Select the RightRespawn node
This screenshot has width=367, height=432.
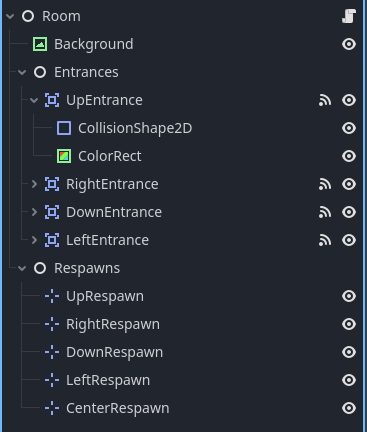[x=113, y=324]
